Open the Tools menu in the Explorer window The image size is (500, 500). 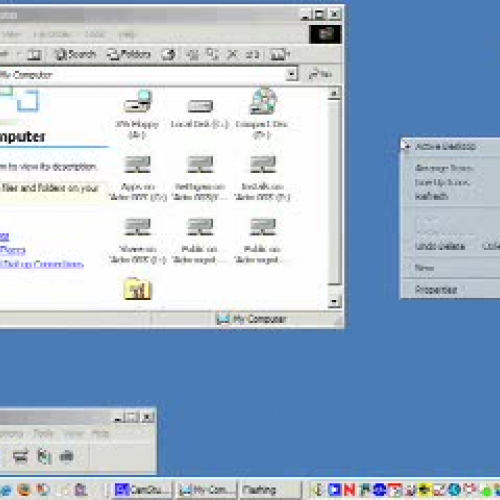pyautogui.click(x=95, y=34)
